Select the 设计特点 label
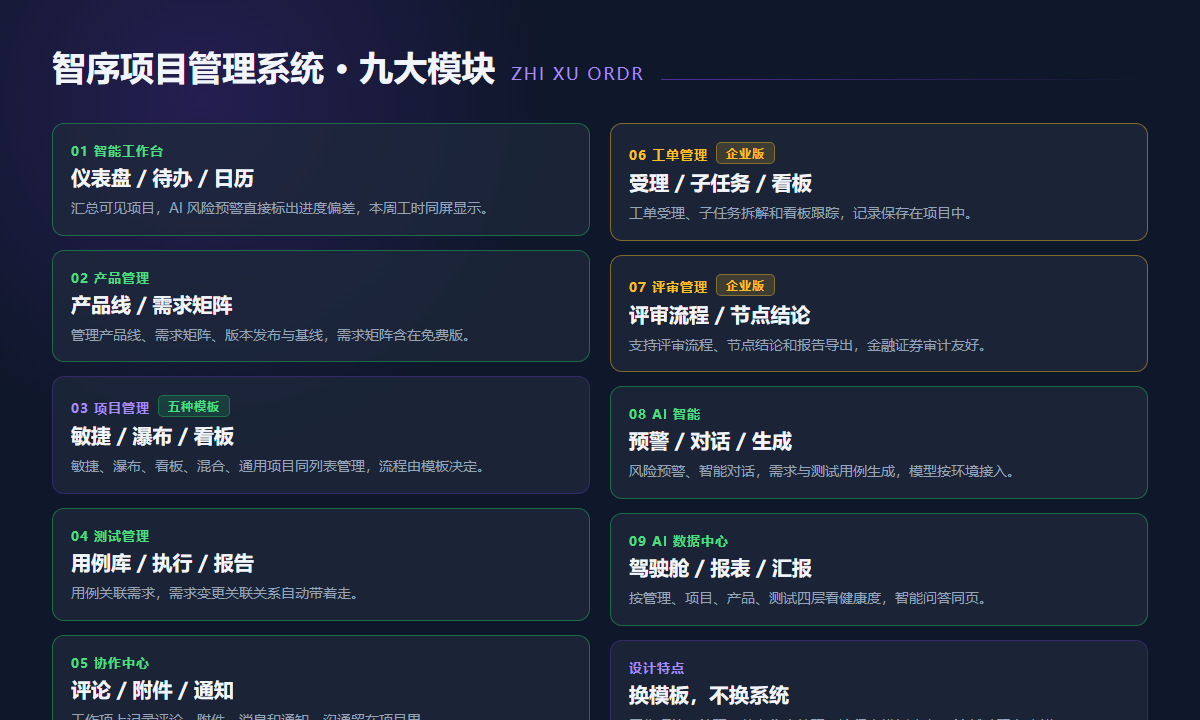Screen dimensions: 1200x720 click(x=656, y=668)
